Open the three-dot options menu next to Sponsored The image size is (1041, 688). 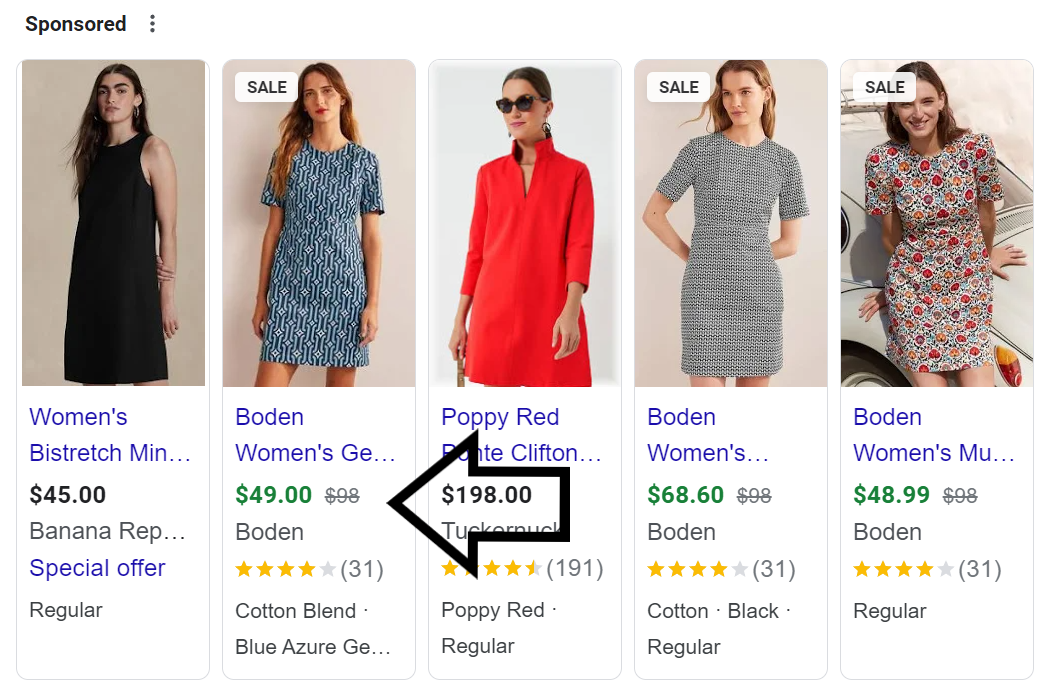pyautogui.click(x=152, y=23)
